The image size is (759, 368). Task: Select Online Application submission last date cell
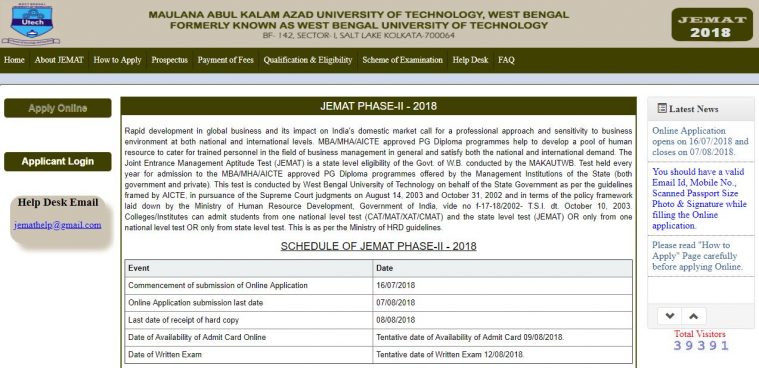click(249, 303)
